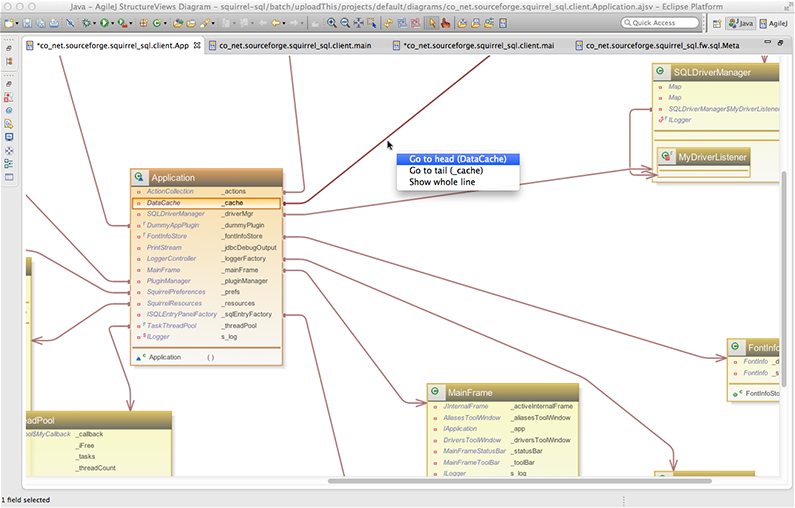Click the diagram file toolbar icon
The width and height of the screenshot is (795, 508).
pos(503,23)
